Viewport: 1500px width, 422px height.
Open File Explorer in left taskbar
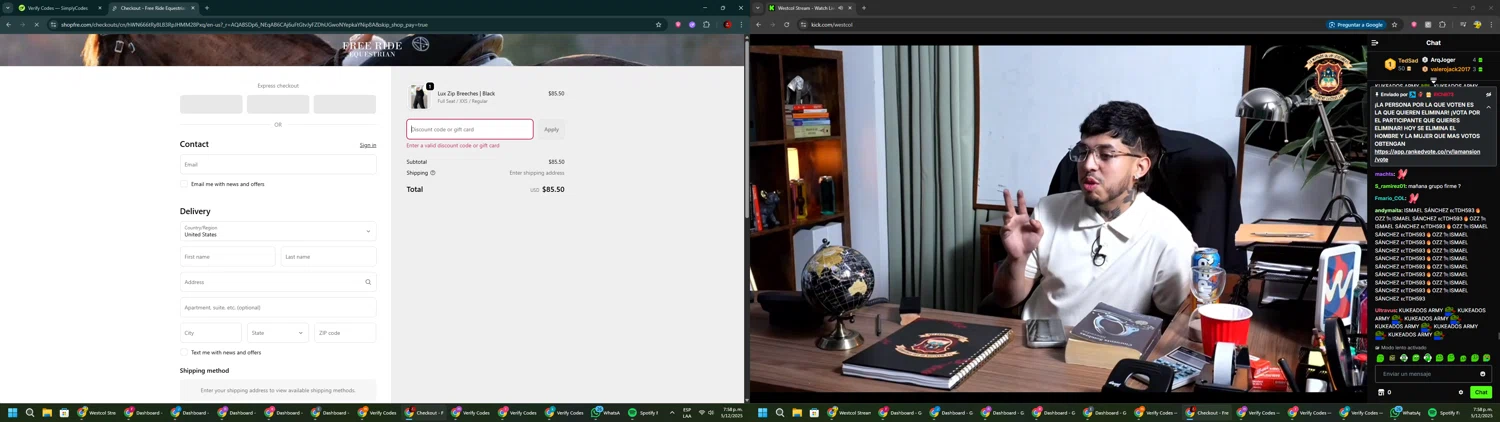47,412
